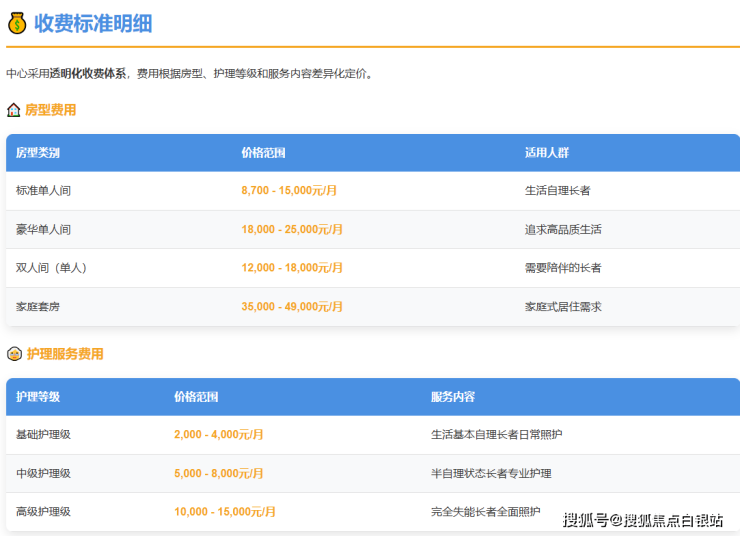The width and height of the screenshot is (740, 536).
Task: Select the 房型类别 column header
Action: 38,153
